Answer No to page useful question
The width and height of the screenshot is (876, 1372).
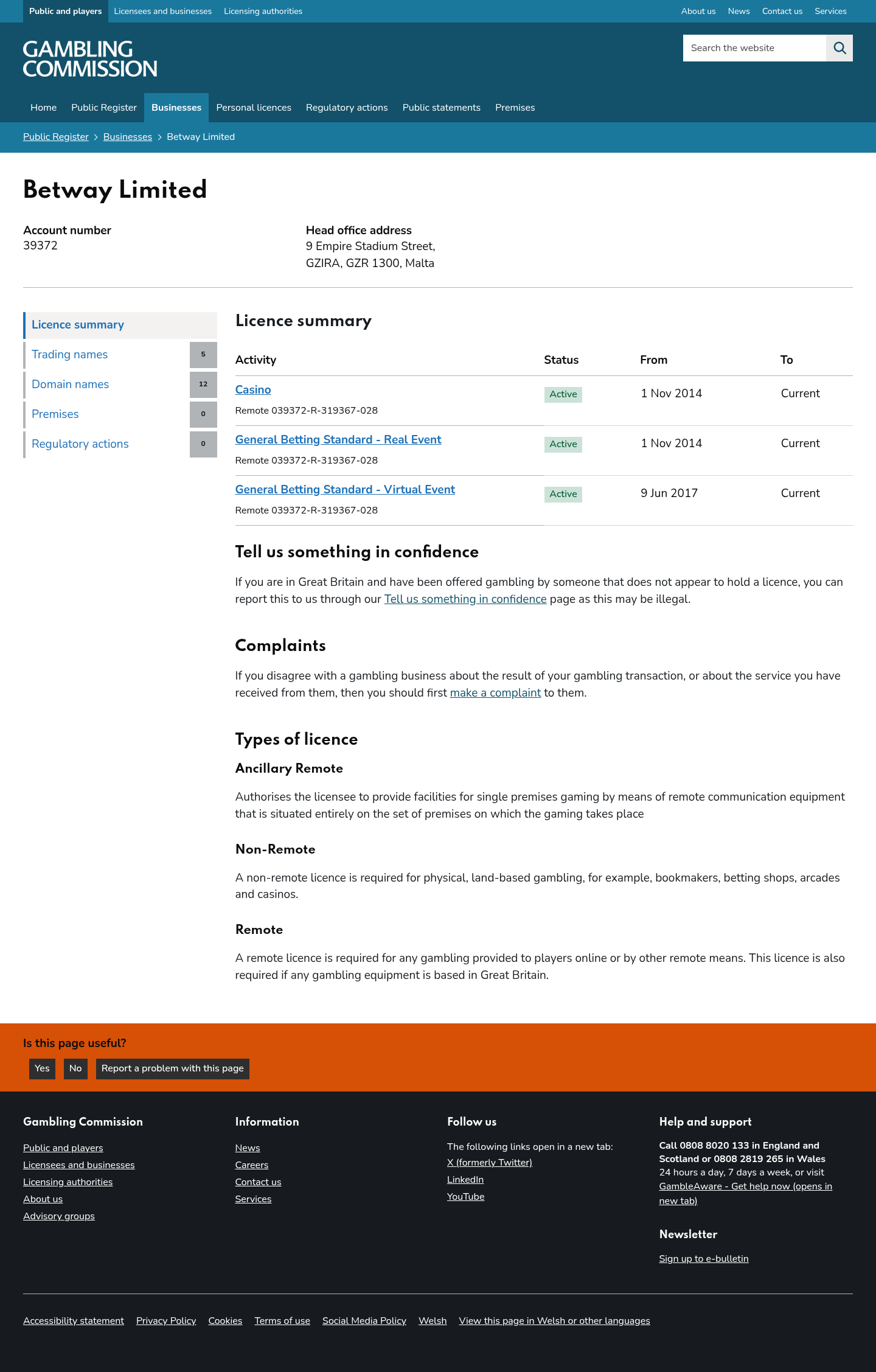tap(75, 1068)
